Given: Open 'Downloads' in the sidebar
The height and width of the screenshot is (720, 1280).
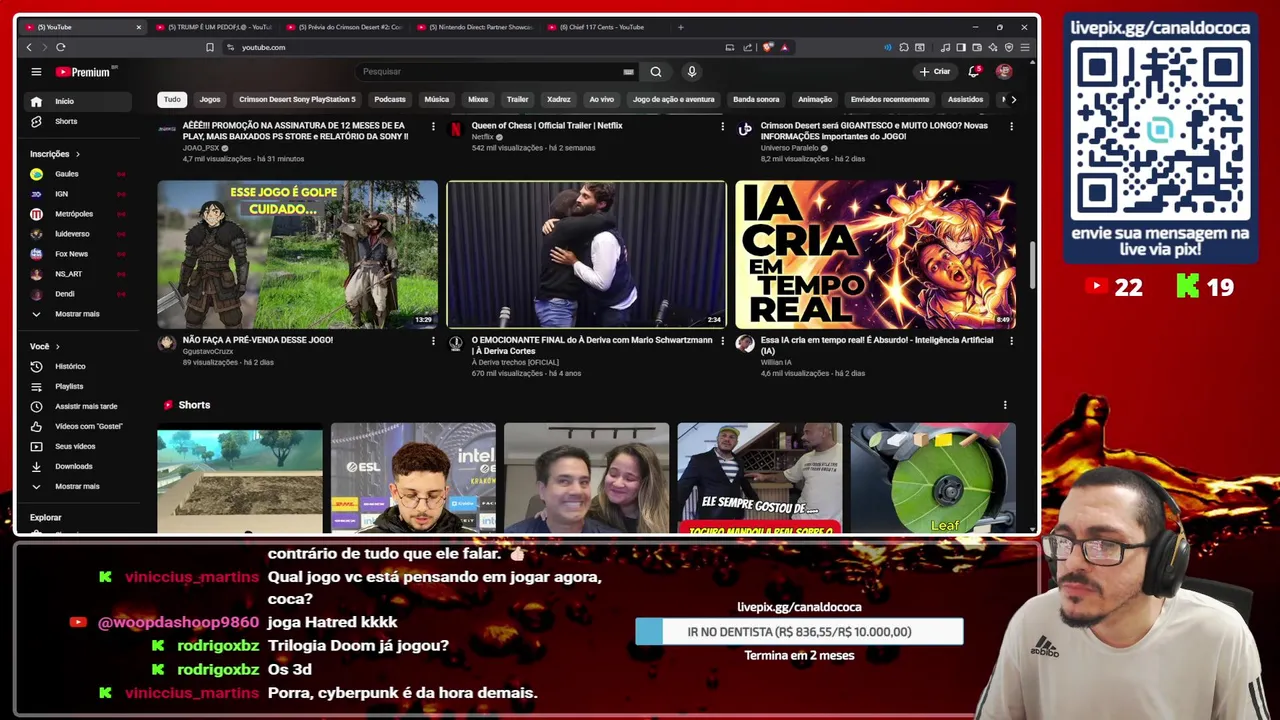Looking at the screenshot, I should point(78,466).
